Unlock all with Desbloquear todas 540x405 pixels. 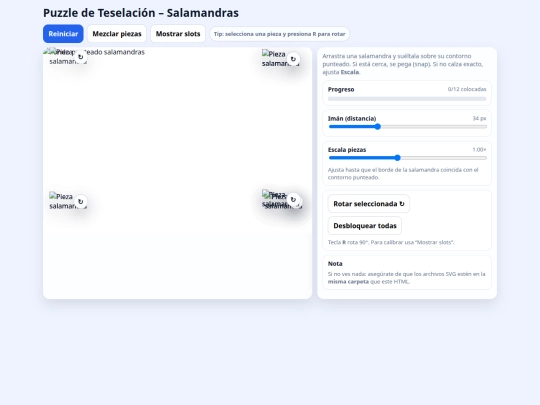coord(365,226)
